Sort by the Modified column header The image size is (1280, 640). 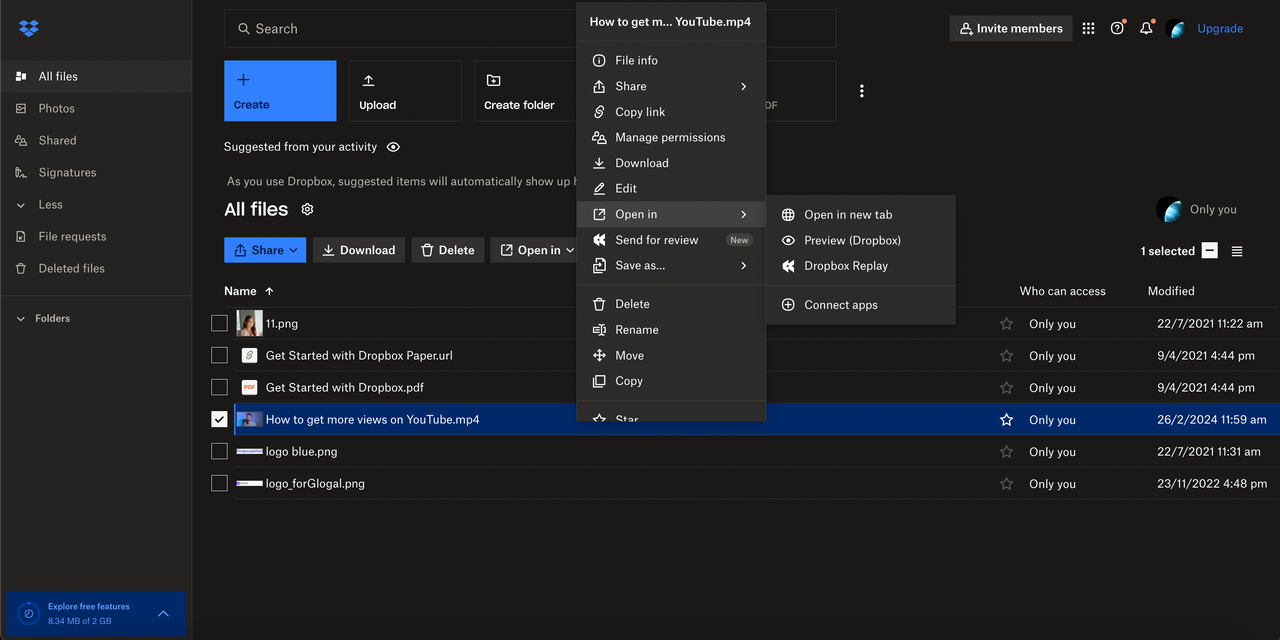click(1171, 291)
